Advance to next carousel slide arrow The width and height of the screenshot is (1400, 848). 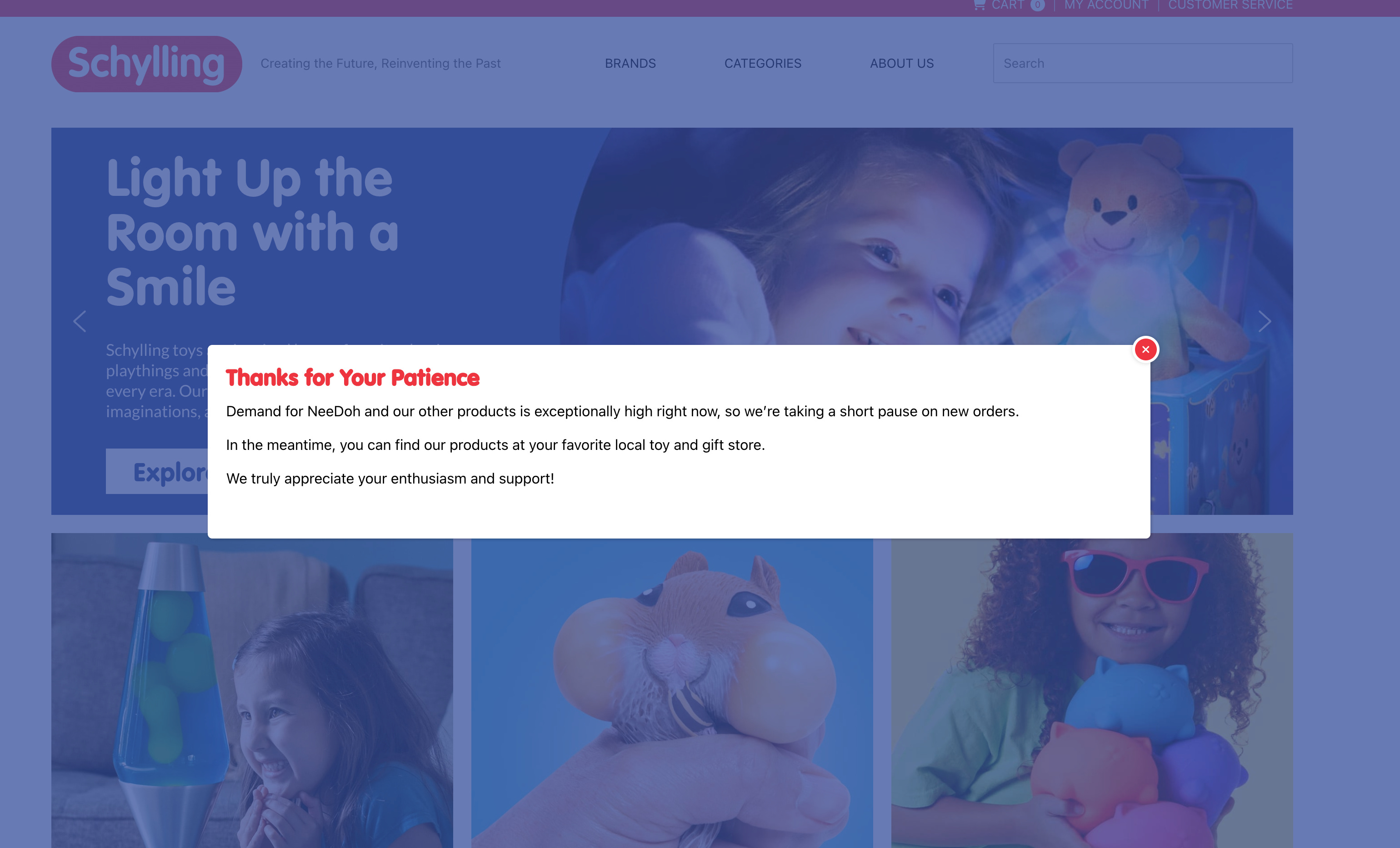point(1264,321)
